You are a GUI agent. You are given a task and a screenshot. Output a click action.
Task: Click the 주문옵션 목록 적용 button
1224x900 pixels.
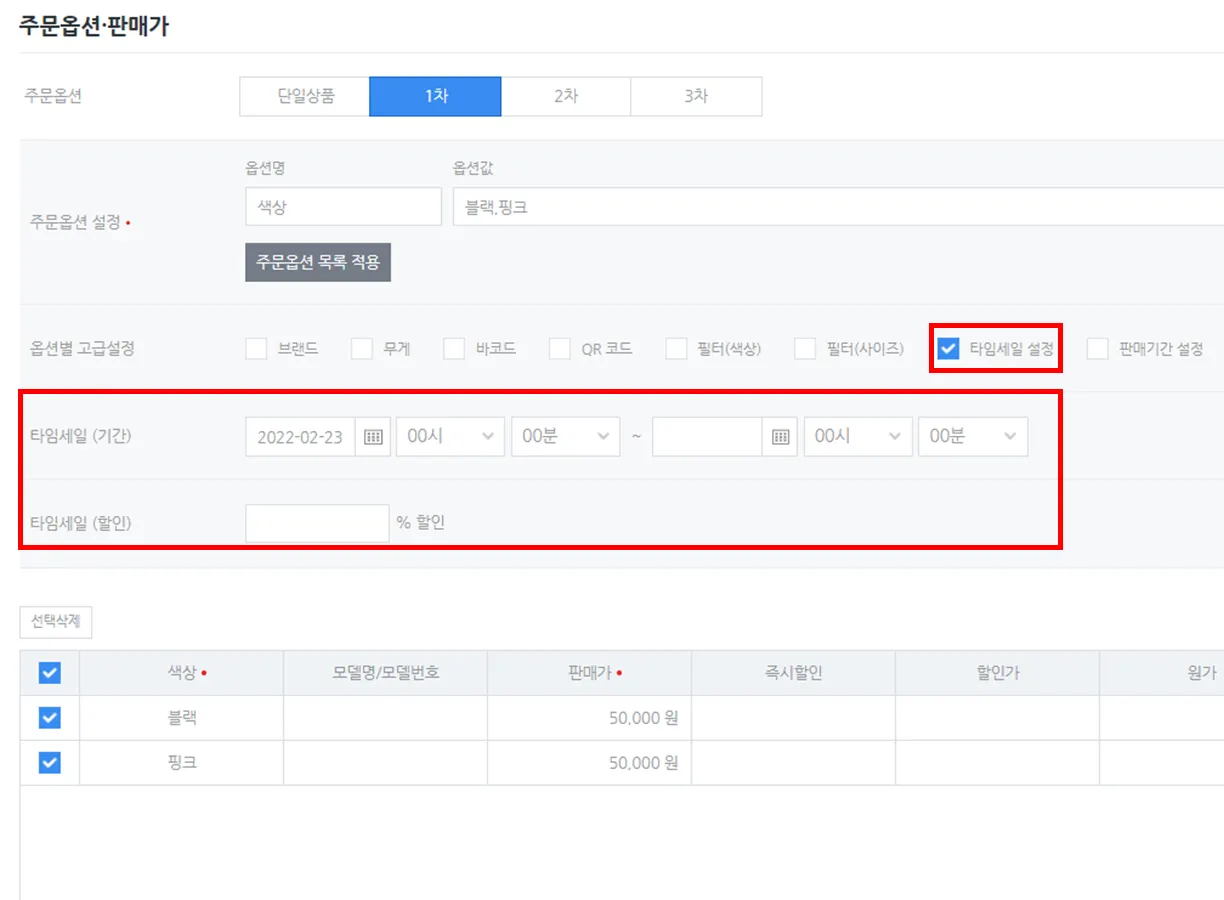pyautogui.click(x=318, y=262)
